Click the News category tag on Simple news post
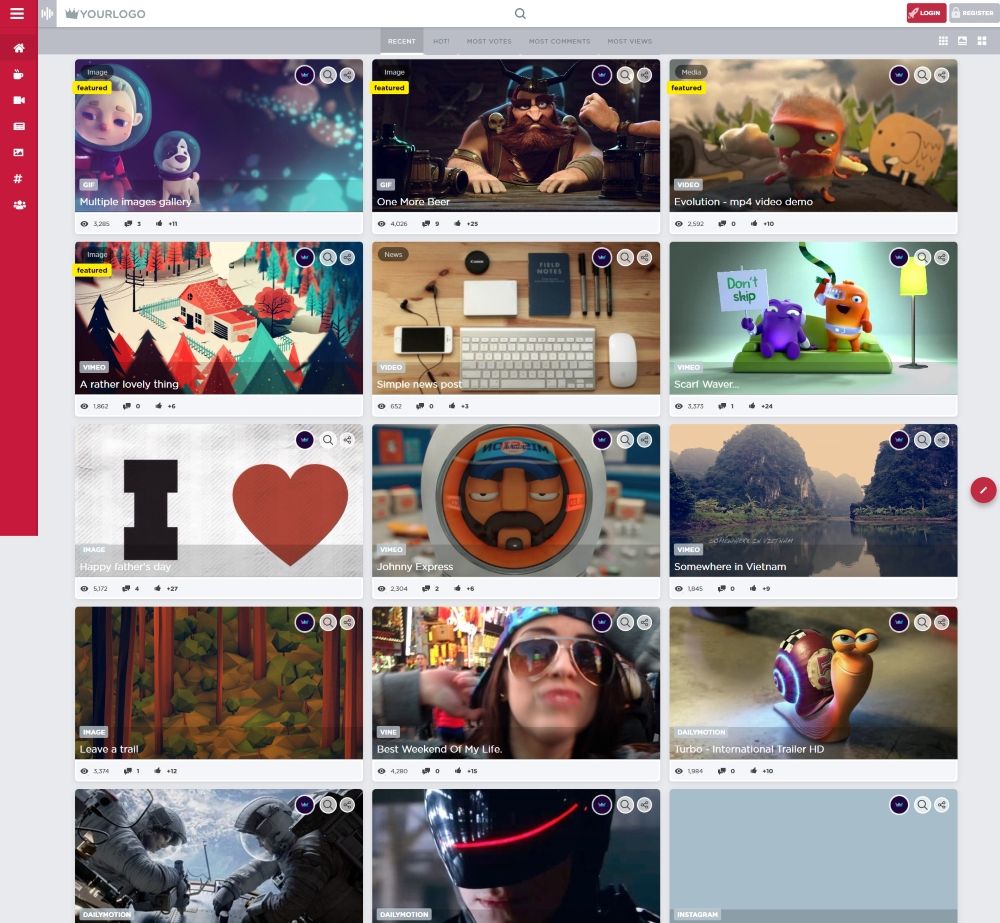 coord(393,255)
